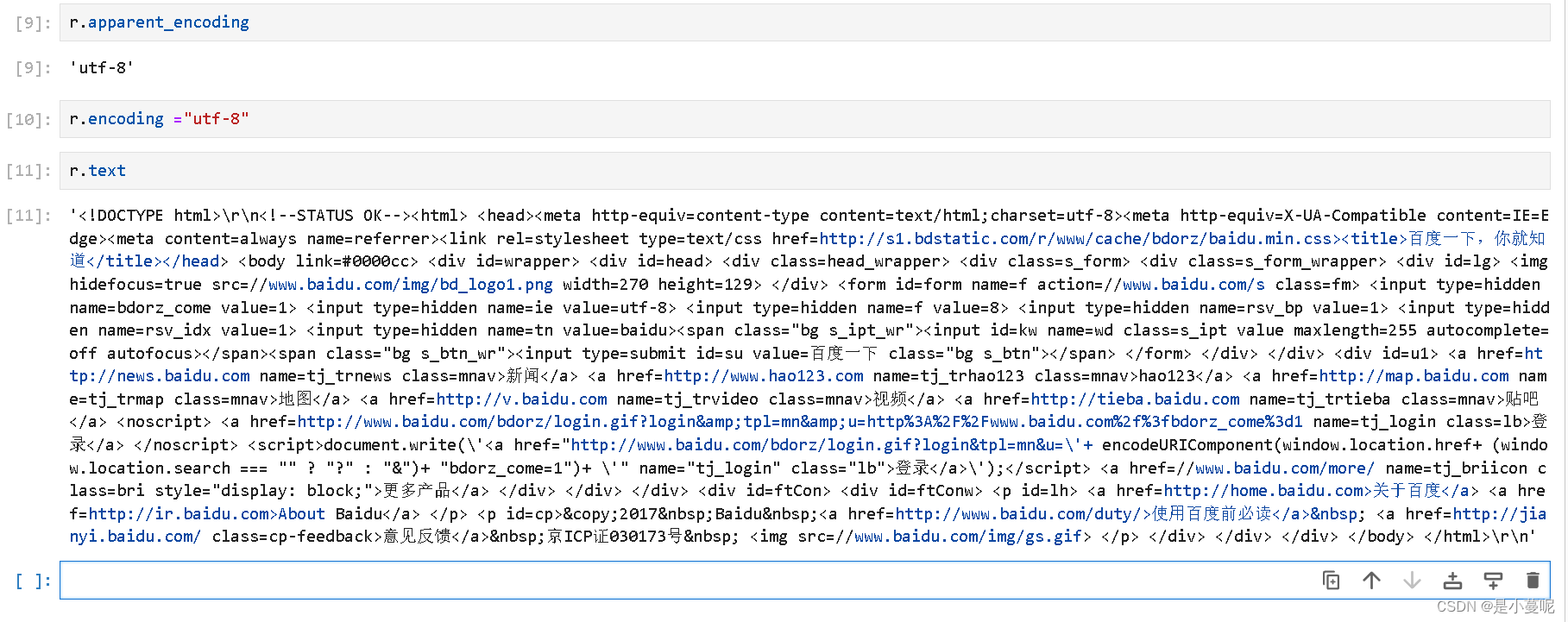Click the [9]: prompt beside r.apparent_encoding
1568x622 pixels.
pos(33,23)
